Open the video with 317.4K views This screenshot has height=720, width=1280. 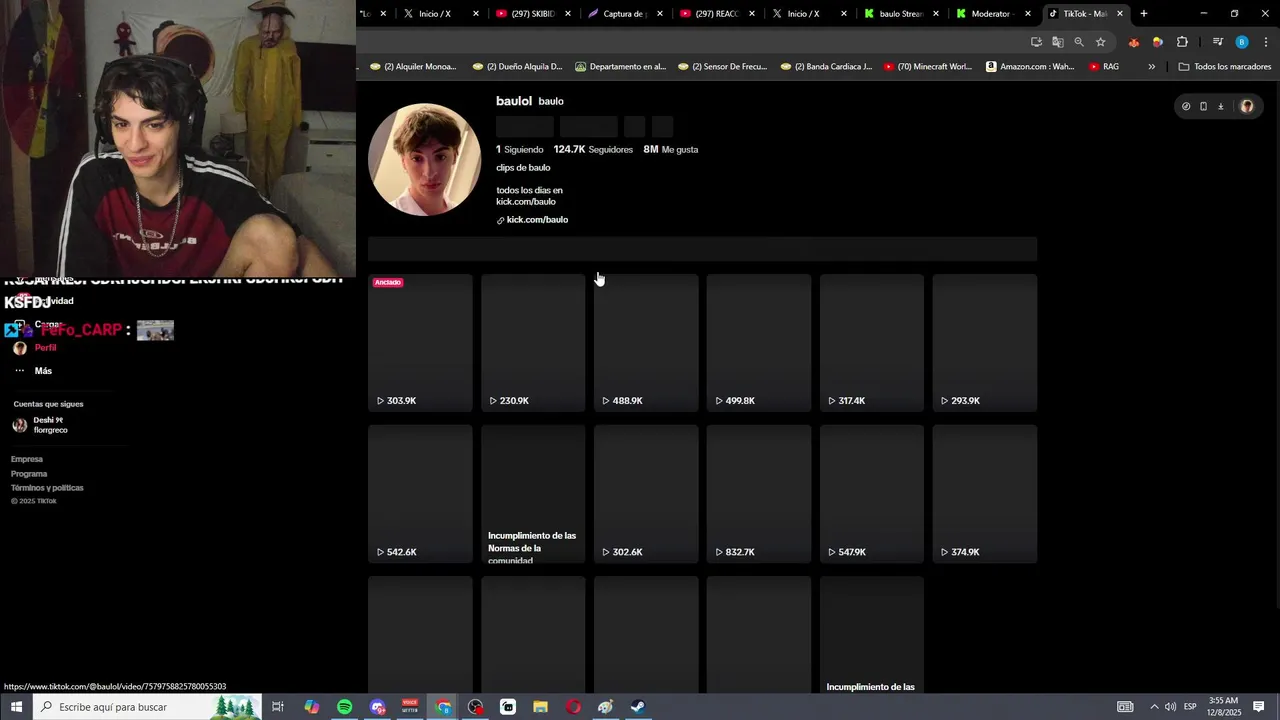point(872,343)
